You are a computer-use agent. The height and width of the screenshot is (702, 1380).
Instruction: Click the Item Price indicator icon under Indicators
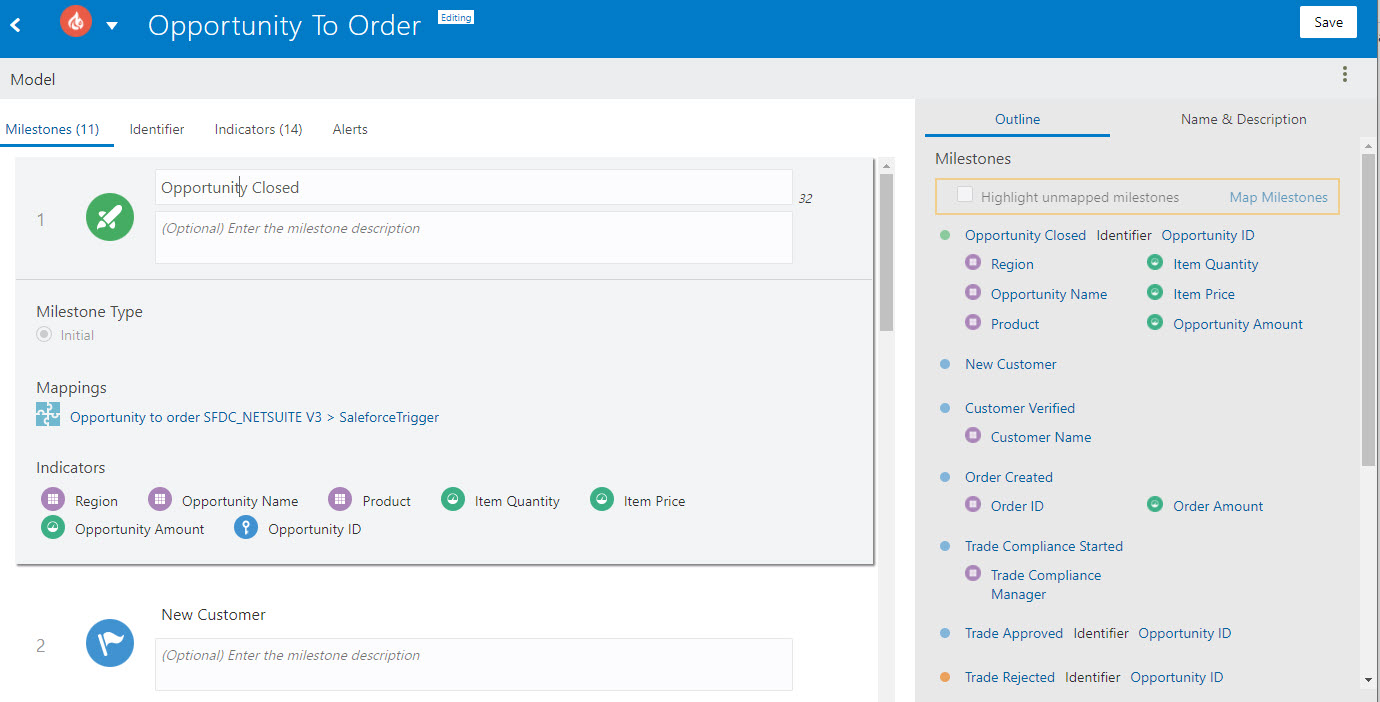click(x=602, y=500)
